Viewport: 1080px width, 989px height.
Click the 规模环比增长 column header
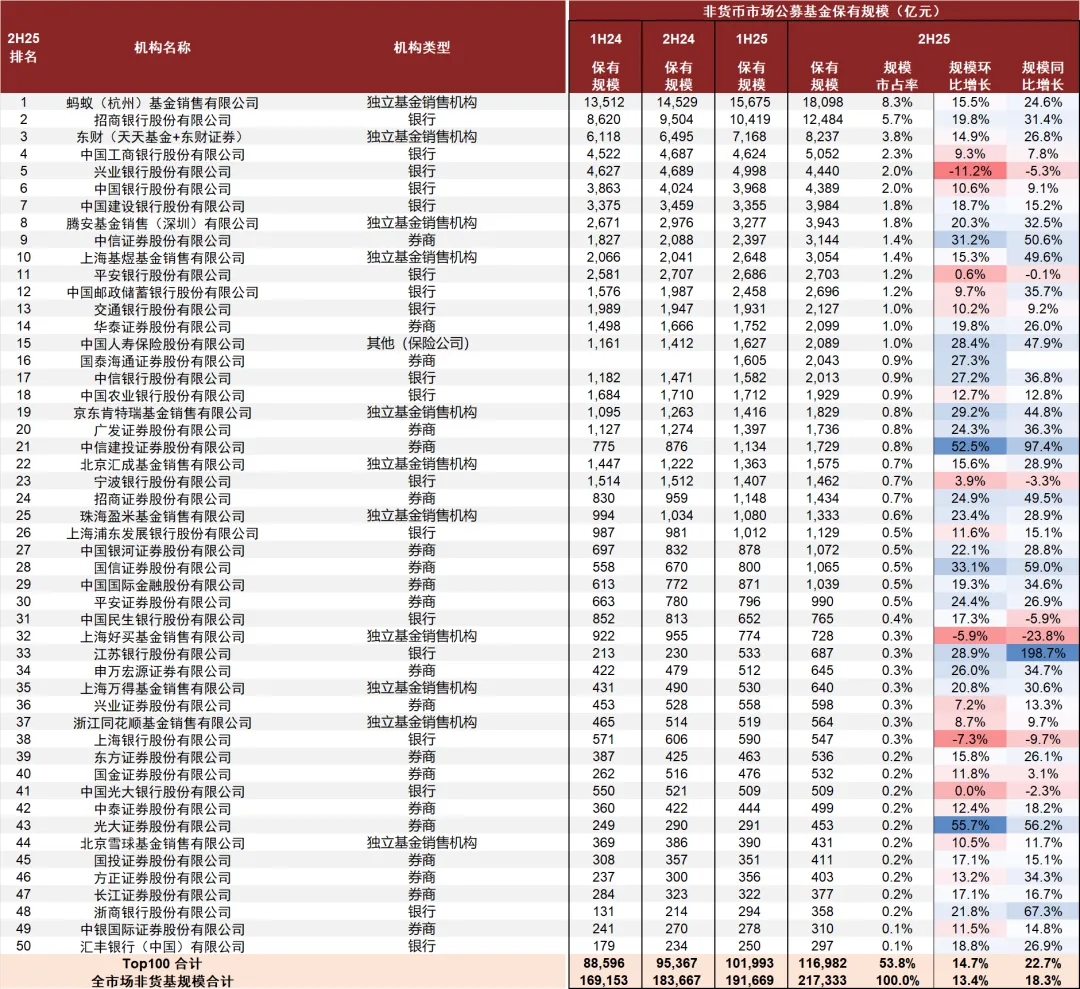tap(970, 76)
